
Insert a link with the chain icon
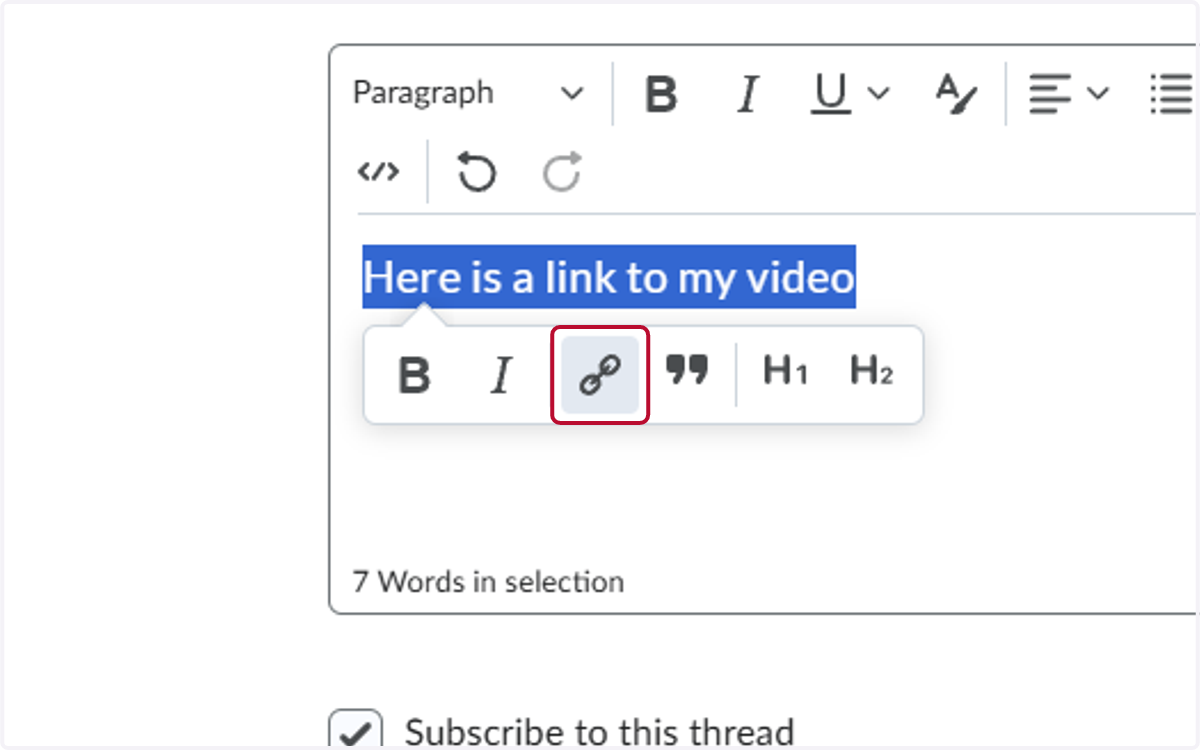(x=600, y=375)
